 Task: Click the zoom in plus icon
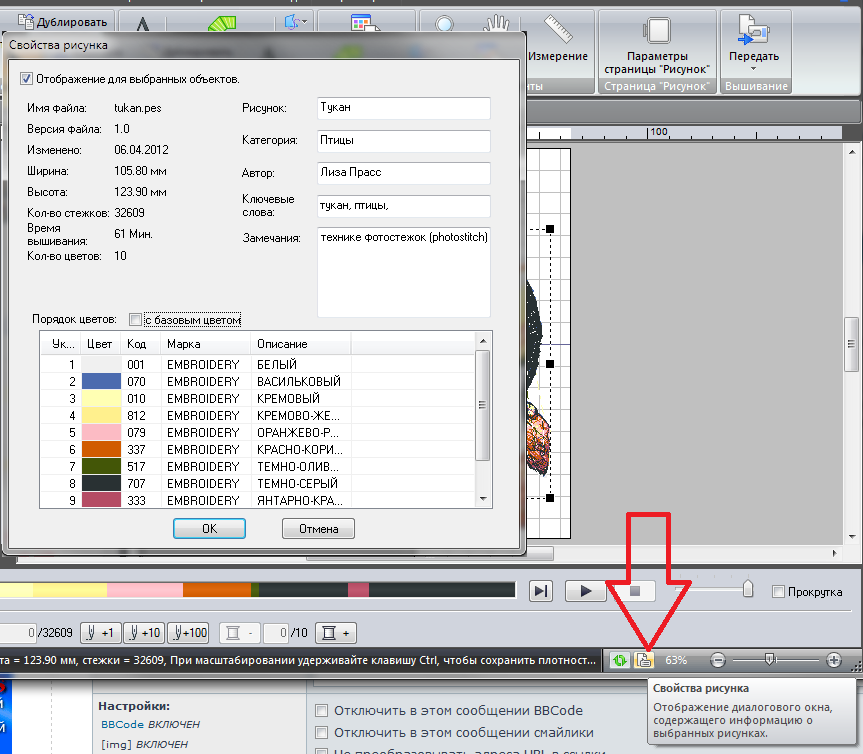(x=834, y=660)
